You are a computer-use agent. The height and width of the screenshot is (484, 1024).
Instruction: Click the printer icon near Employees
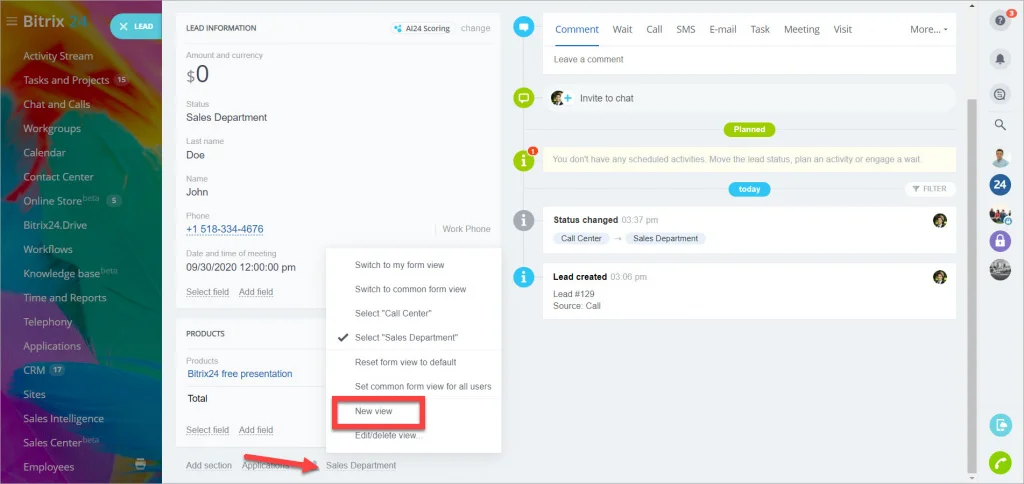click(x=140, y=464)
